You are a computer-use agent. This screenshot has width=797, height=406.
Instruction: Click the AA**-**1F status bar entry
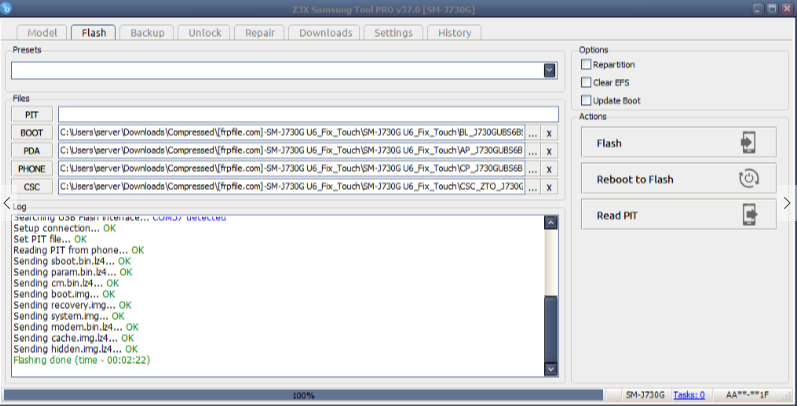tap(747, 395)
